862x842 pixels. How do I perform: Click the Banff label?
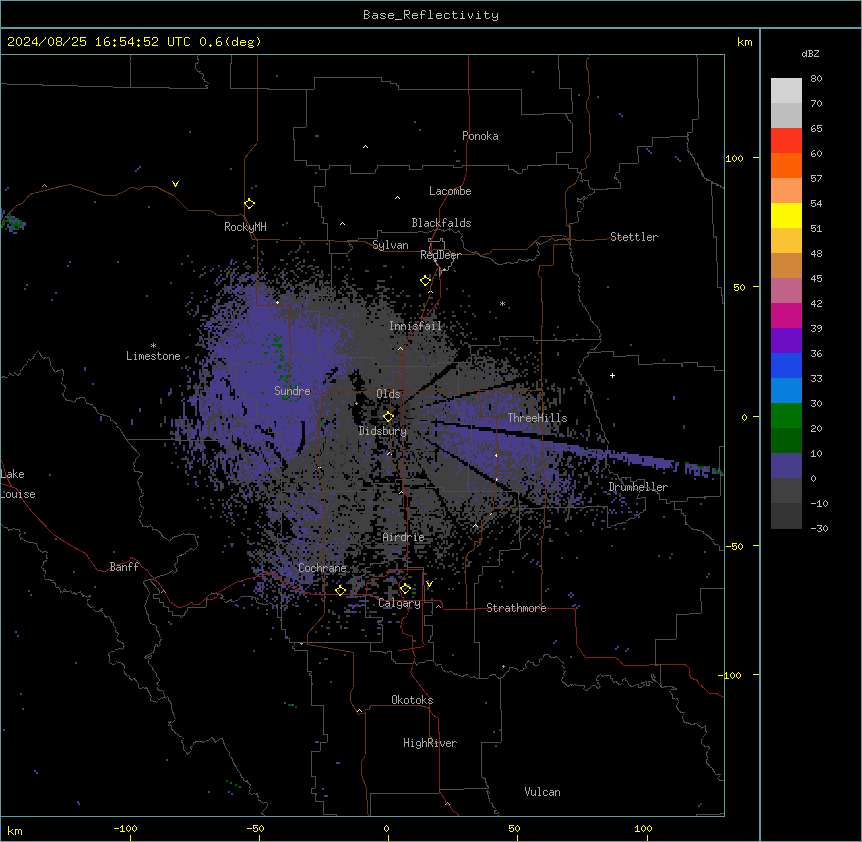(x=124, y=567)
